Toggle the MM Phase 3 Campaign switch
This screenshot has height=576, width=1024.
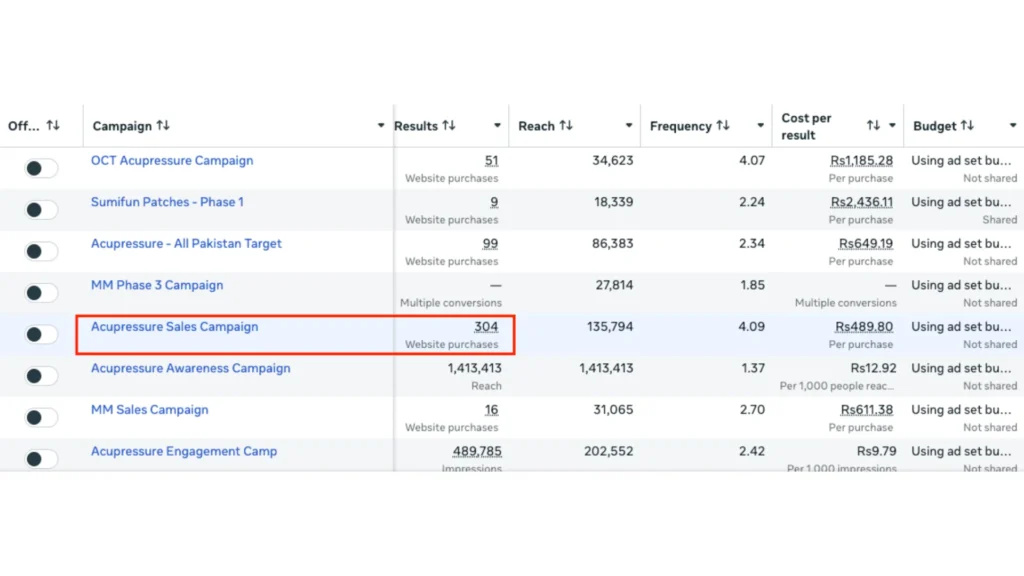41,293
